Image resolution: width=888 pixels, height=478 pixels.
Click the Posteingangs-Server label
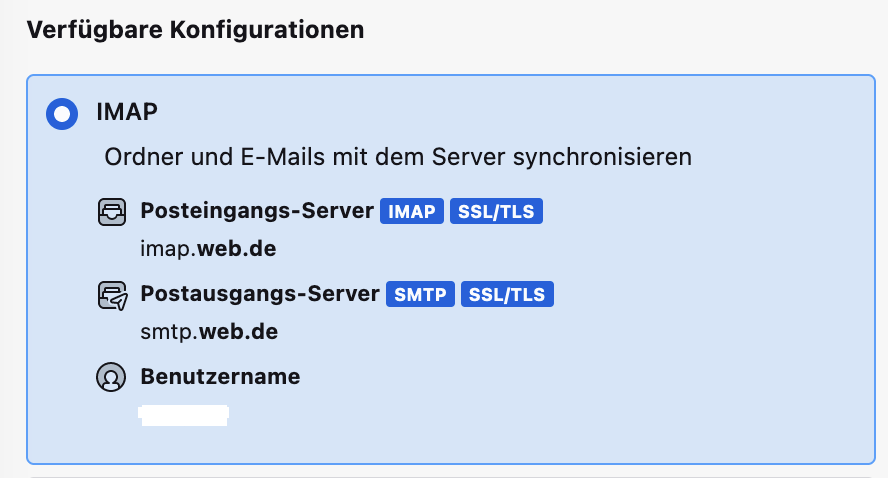click(x=257, y=212)
